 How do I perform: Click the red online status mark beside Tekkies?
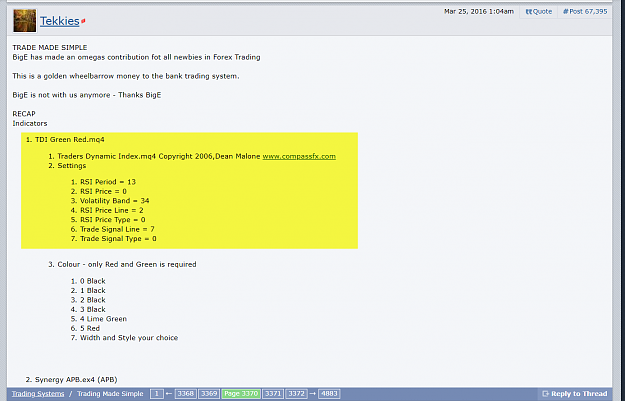click(83, 21)
